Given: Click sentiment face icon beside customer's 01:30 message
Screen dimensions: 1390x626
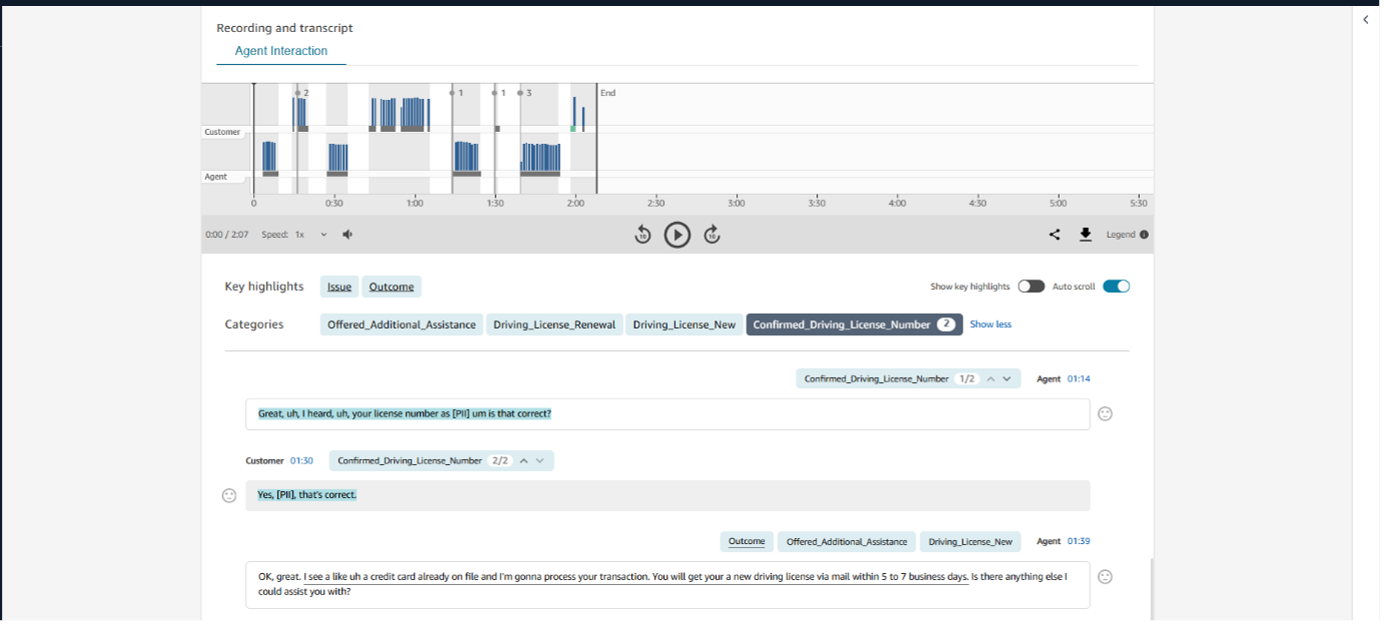Looking at the screenshot, I should tap(229, 495).
